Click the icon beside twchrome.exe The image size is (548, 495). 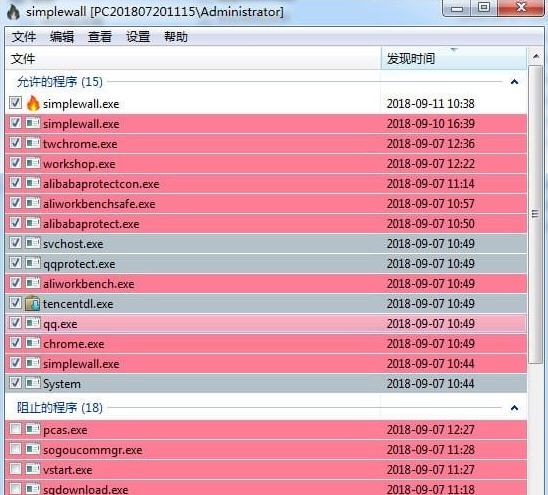click(33, 143)
